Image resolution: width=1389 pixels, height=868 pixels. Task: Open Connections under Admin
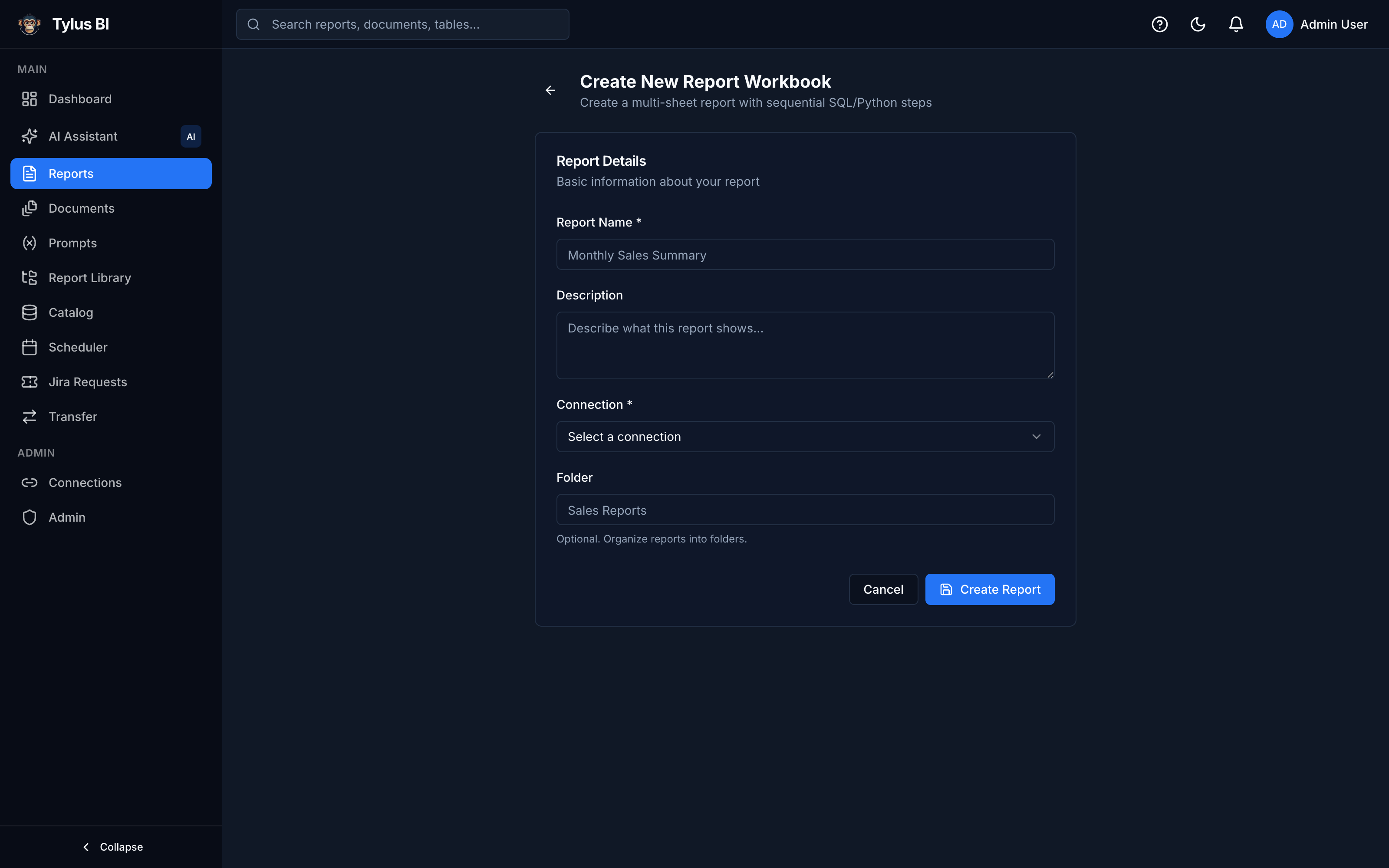click(x=111, y=483)
